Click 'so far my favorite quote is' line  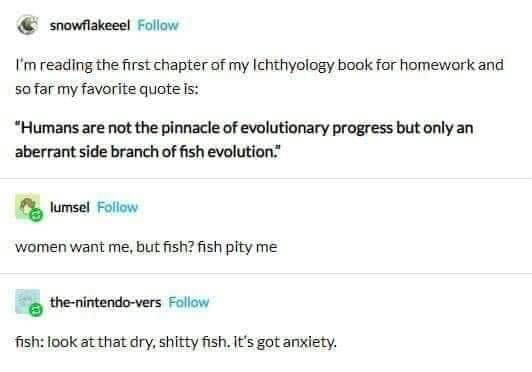pos(107,89)
